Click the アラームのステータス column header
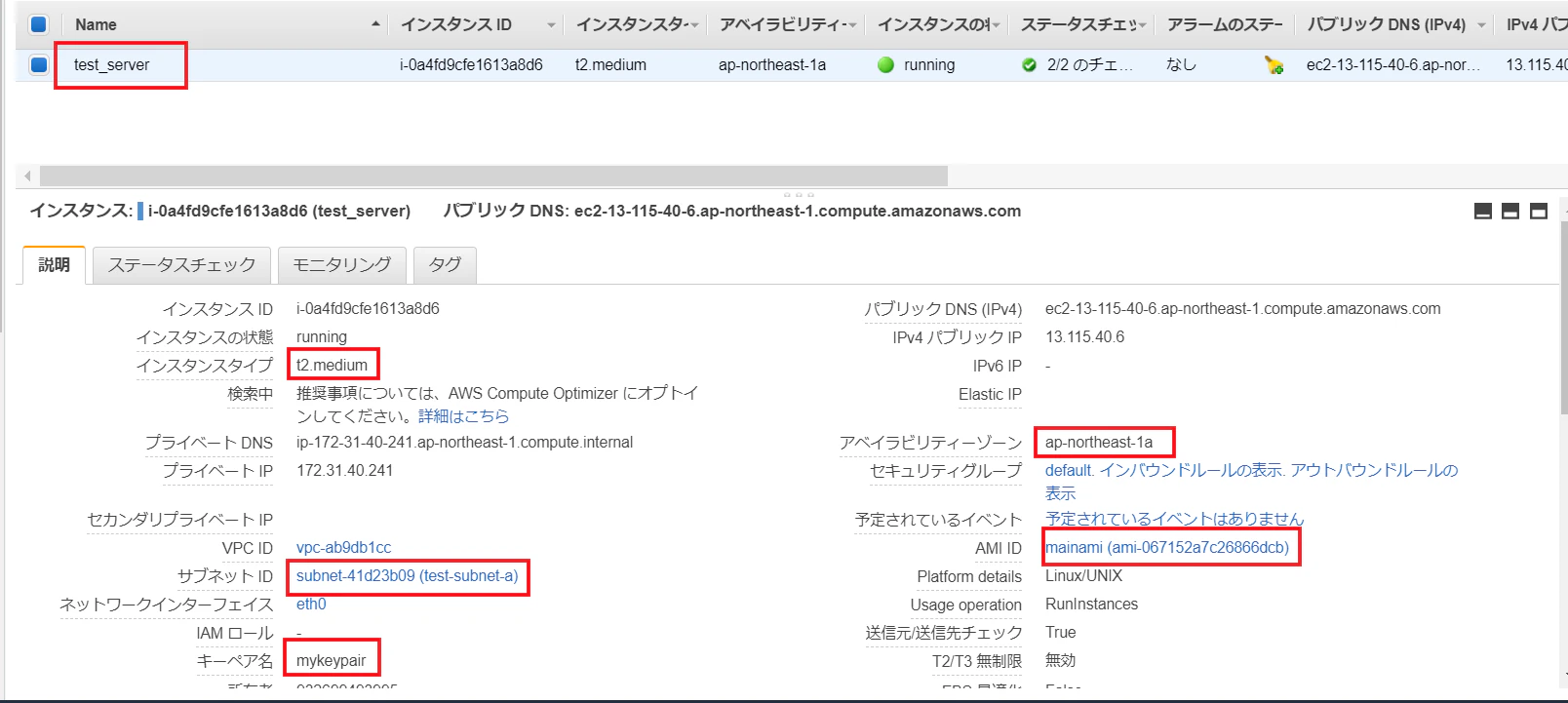The width and height of the screenshot is (1568, 703). pyautogui.click(x=1225, y=25)
